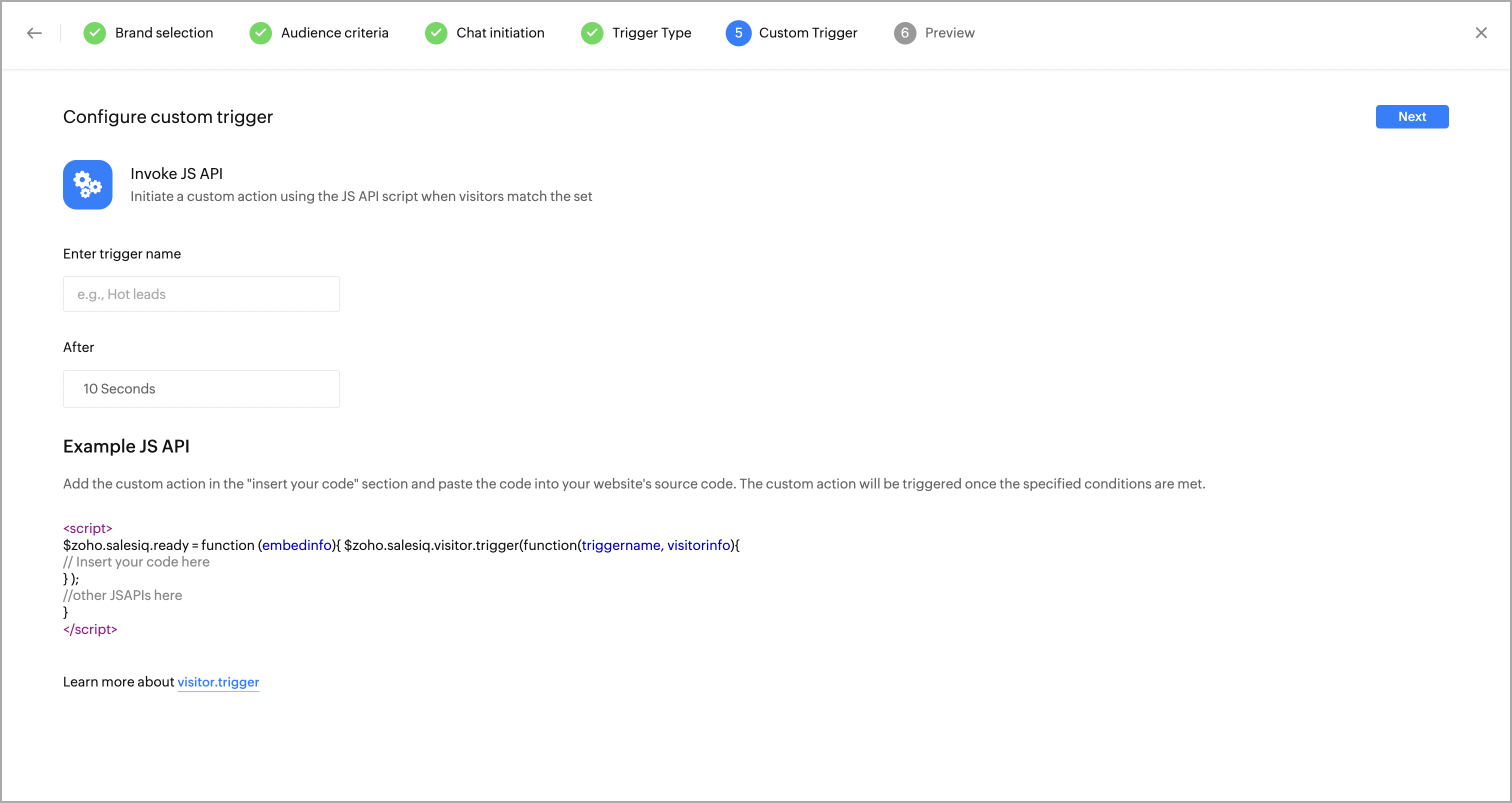Click the $zoho.salesiq.ready code line
Screen dimensions: 1512x803
point(400,545)
